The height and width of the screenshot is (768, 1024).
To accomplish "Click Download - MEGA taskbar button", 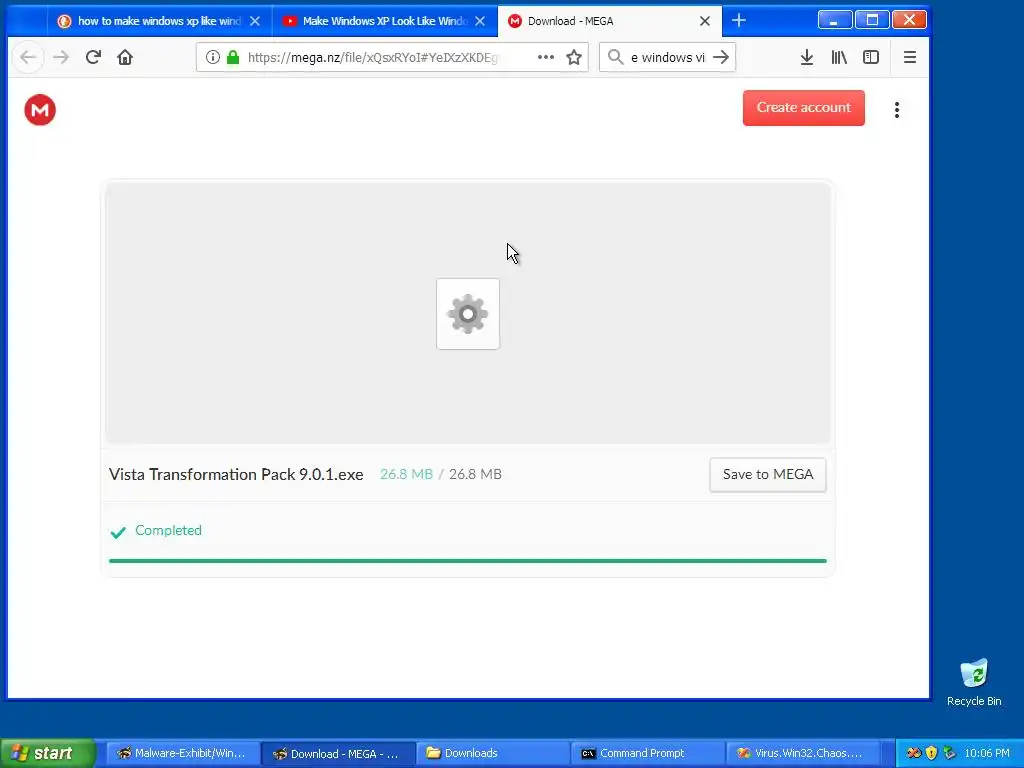I will (x=337, y=753).
